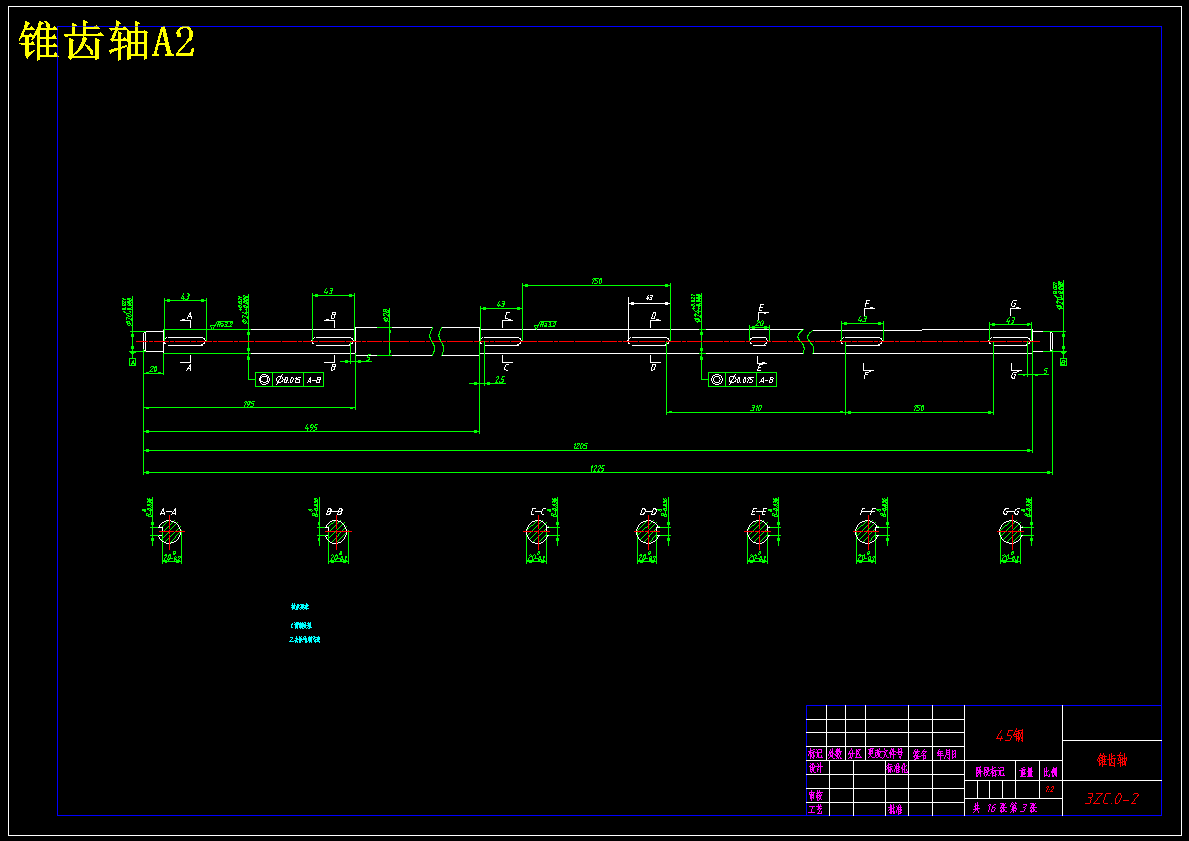This screenshot has height=841, width=1189.
Task: Click the 设计 label in title block
Action: [x=816, y=768]
